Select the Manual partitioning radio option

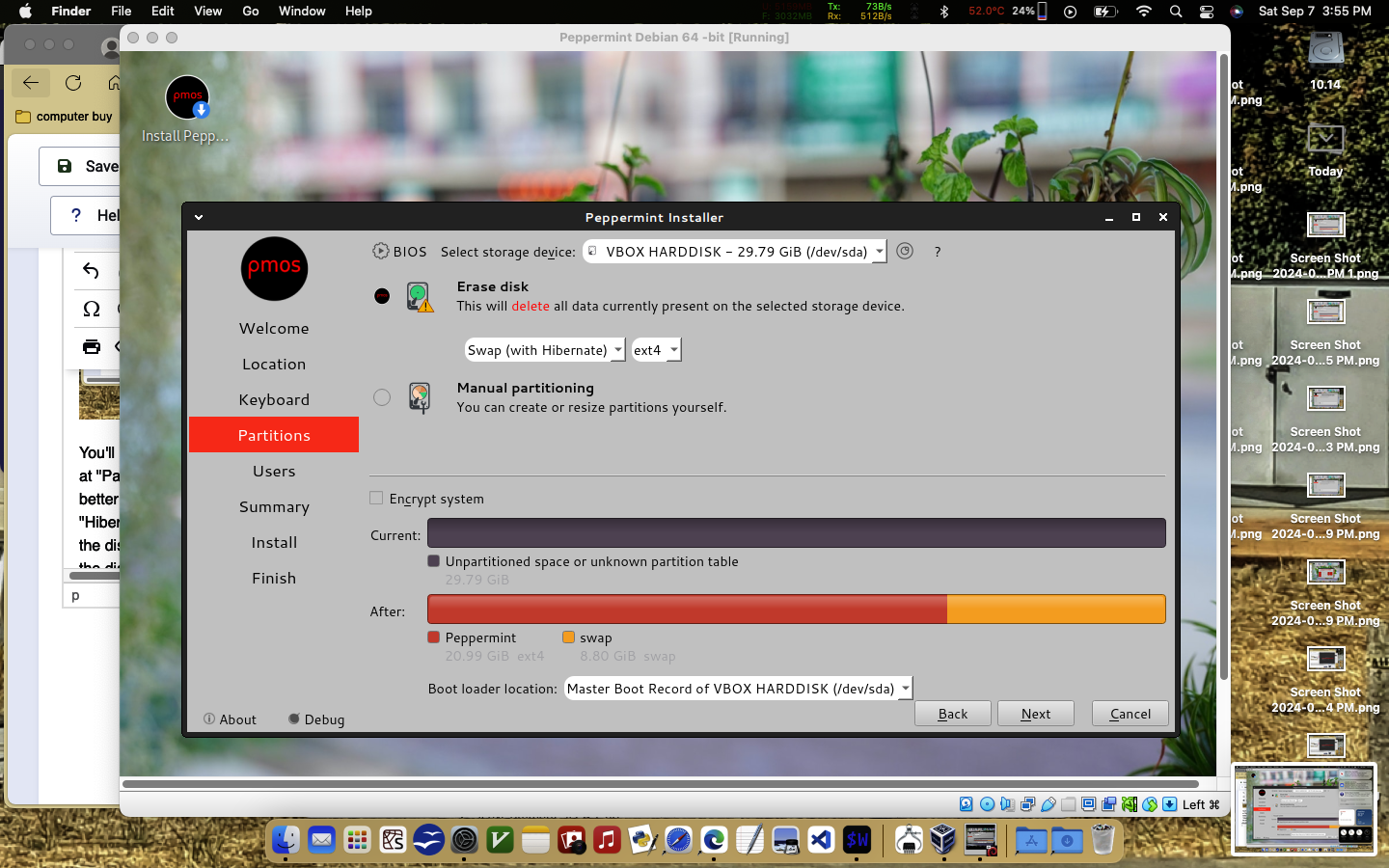[x=382, y=397]
